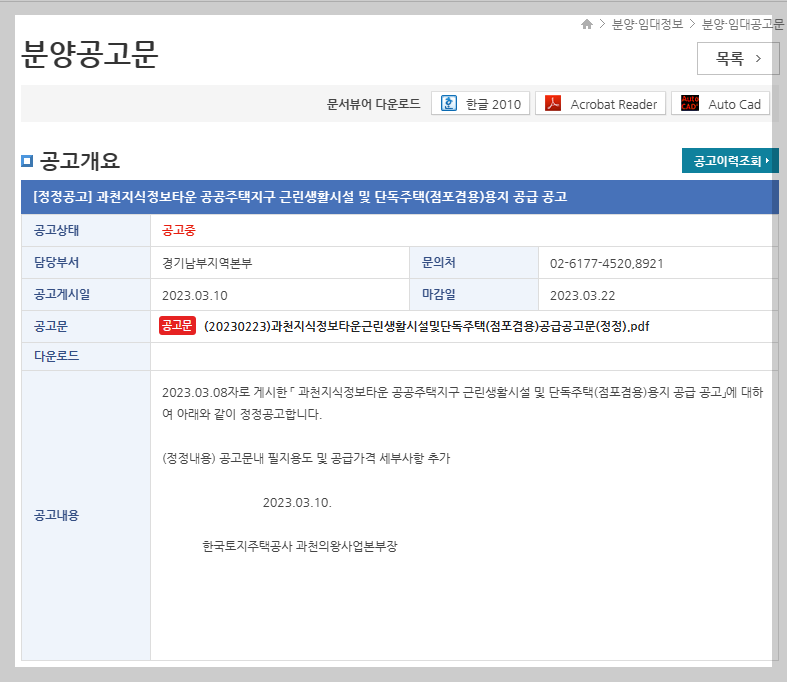Click the [정정공고] announcement title bar
This screenshot has height=682, width=787.
(400, 197)
